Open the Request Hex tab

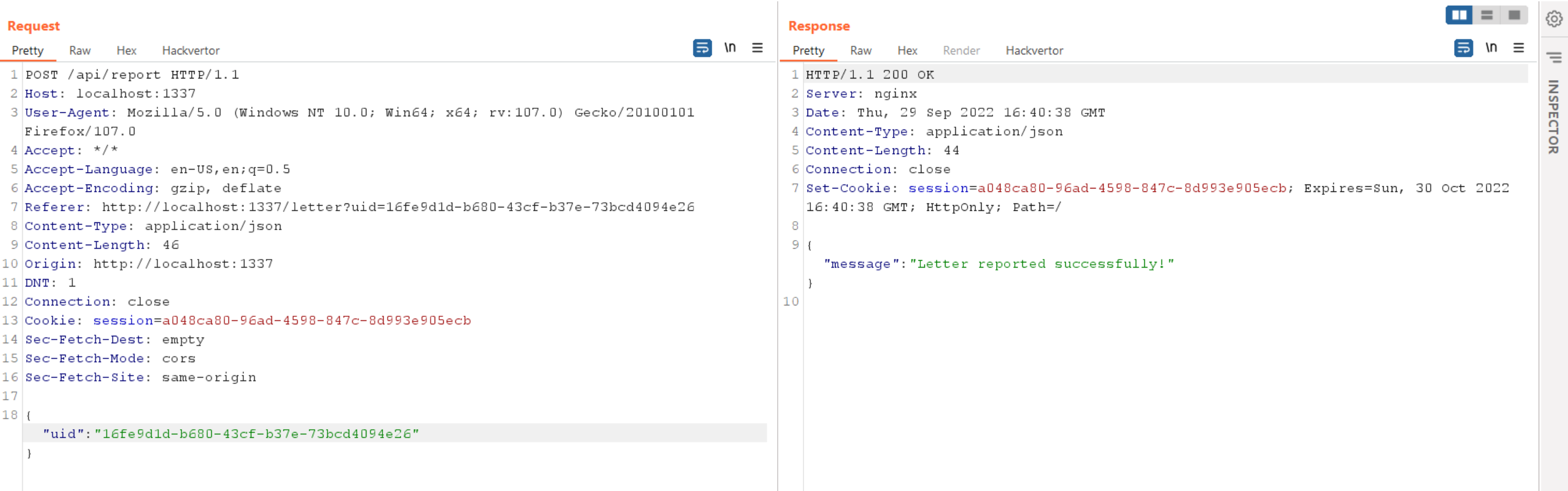[x=127, y=50]
